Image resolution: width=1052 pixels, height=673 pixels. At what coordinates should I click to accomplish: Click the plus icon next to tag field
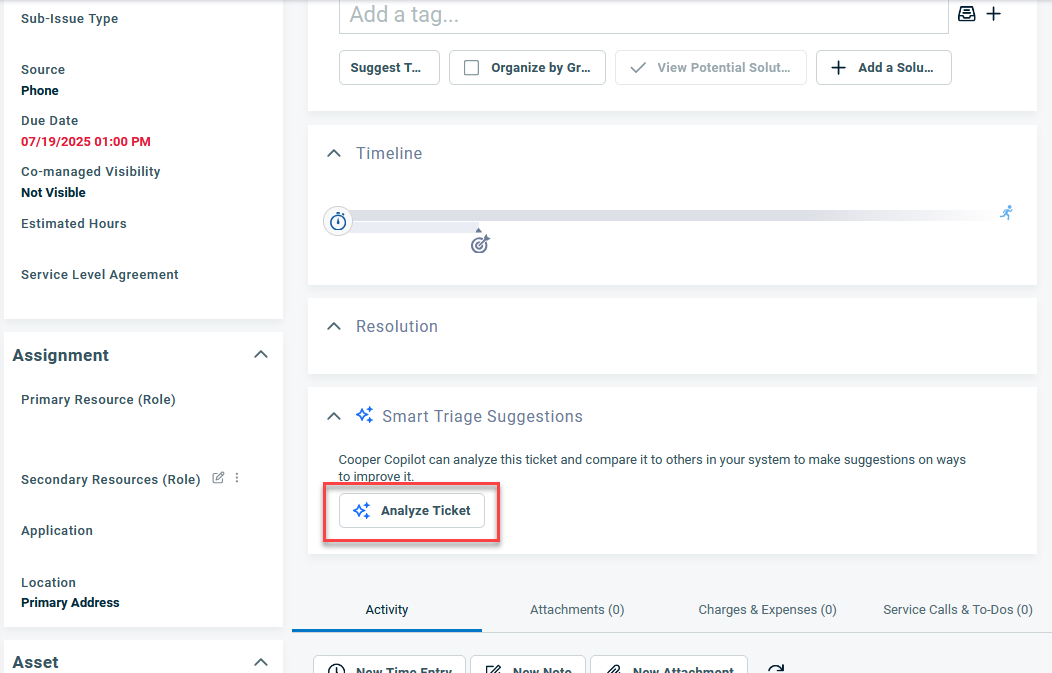pyautogui.click(x=994, y=14)
